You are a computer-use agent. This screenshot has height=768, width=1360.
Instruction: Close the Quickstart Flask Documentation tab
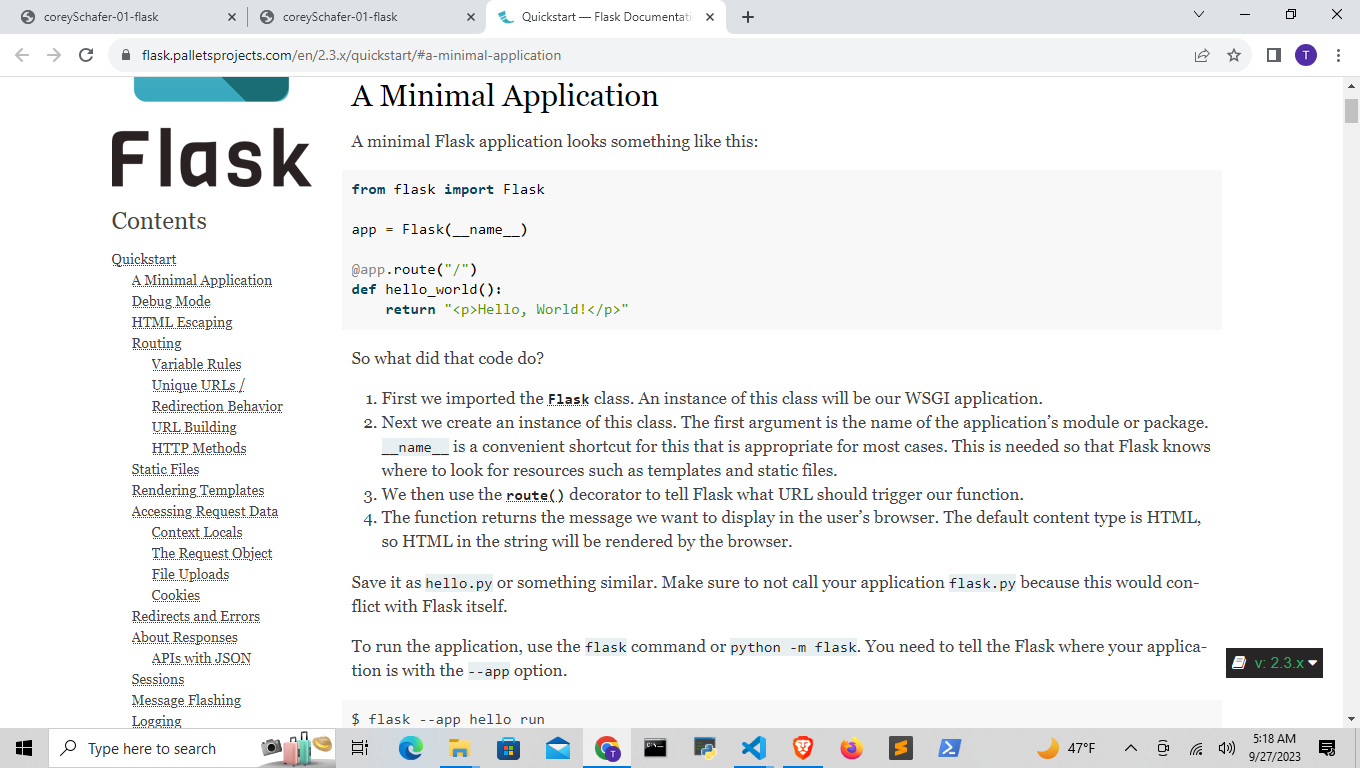coord(710,17)
